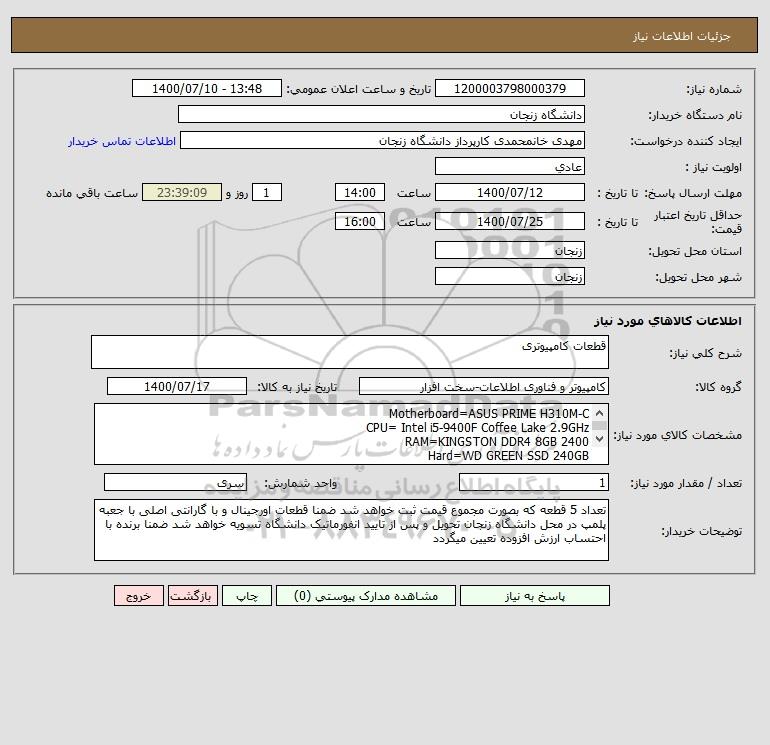Click the response deadline time 14:00
This screenshot has height=745, width=770.
pos(359,193)
